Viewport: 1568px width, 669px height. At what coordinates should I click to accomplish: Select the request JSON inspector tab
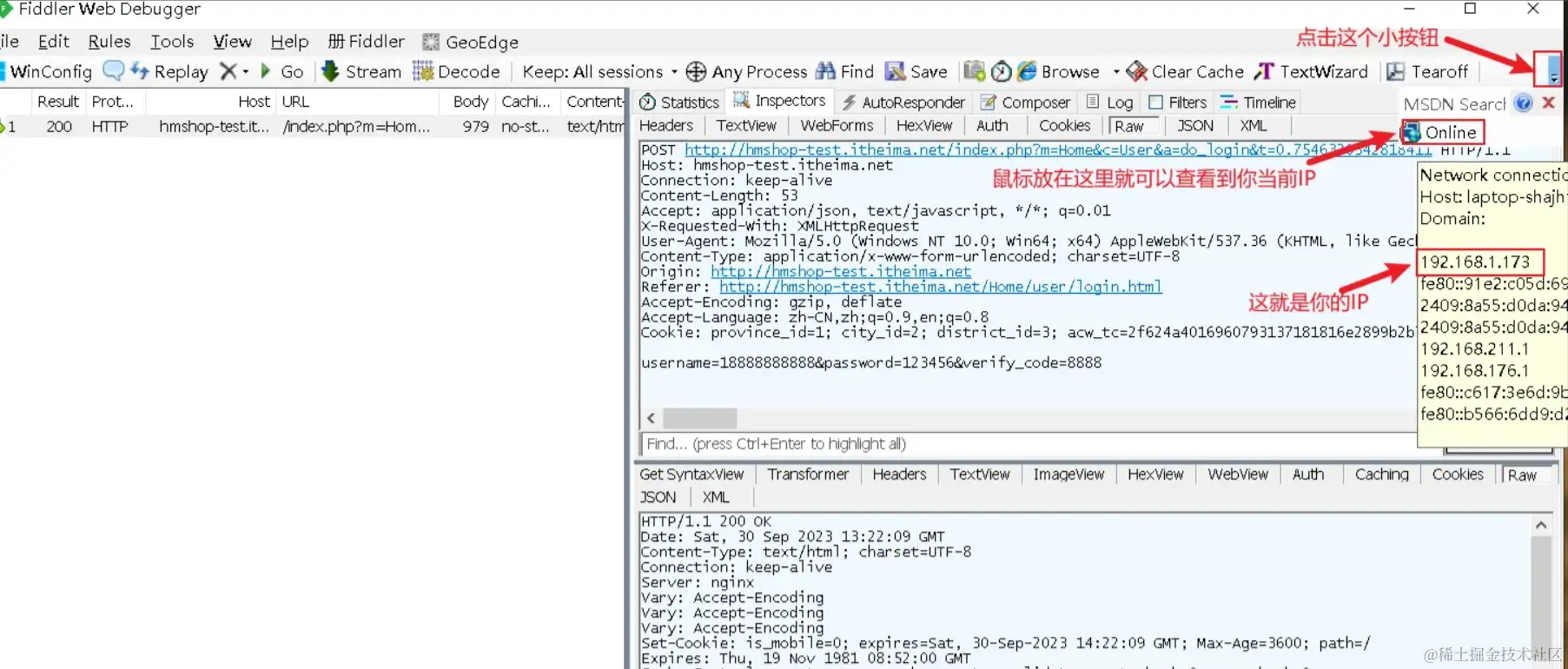pos(1195,125)
